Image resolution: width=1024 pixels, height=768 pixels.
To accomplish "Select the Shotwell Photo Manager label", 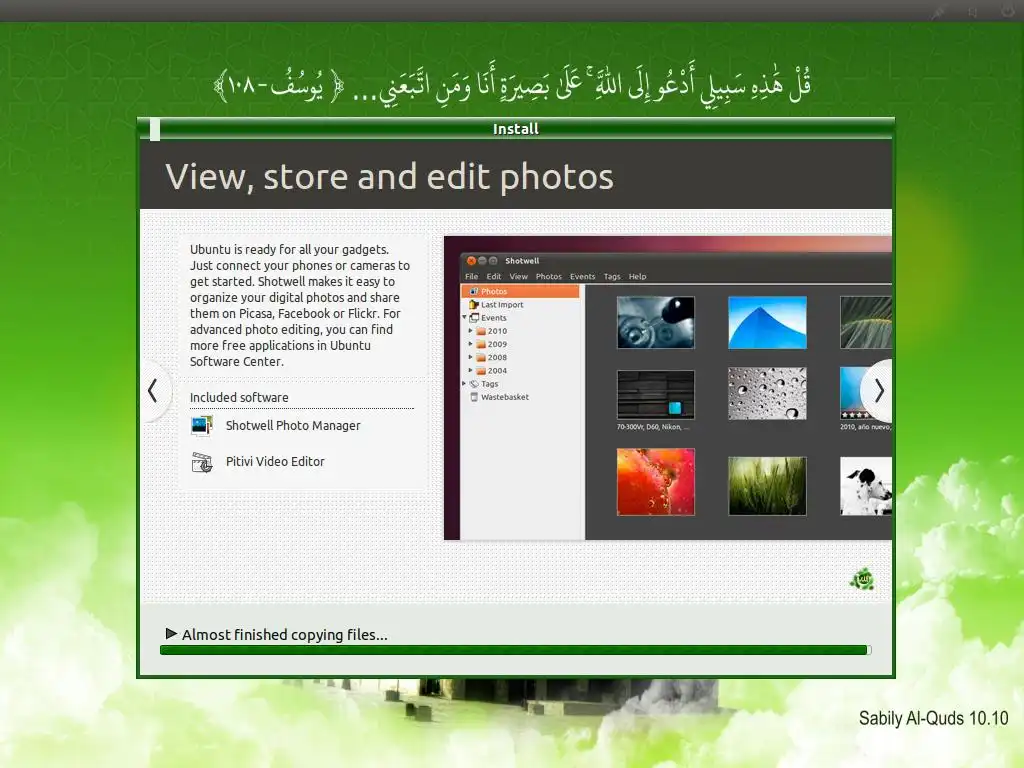I will point(293,425).
